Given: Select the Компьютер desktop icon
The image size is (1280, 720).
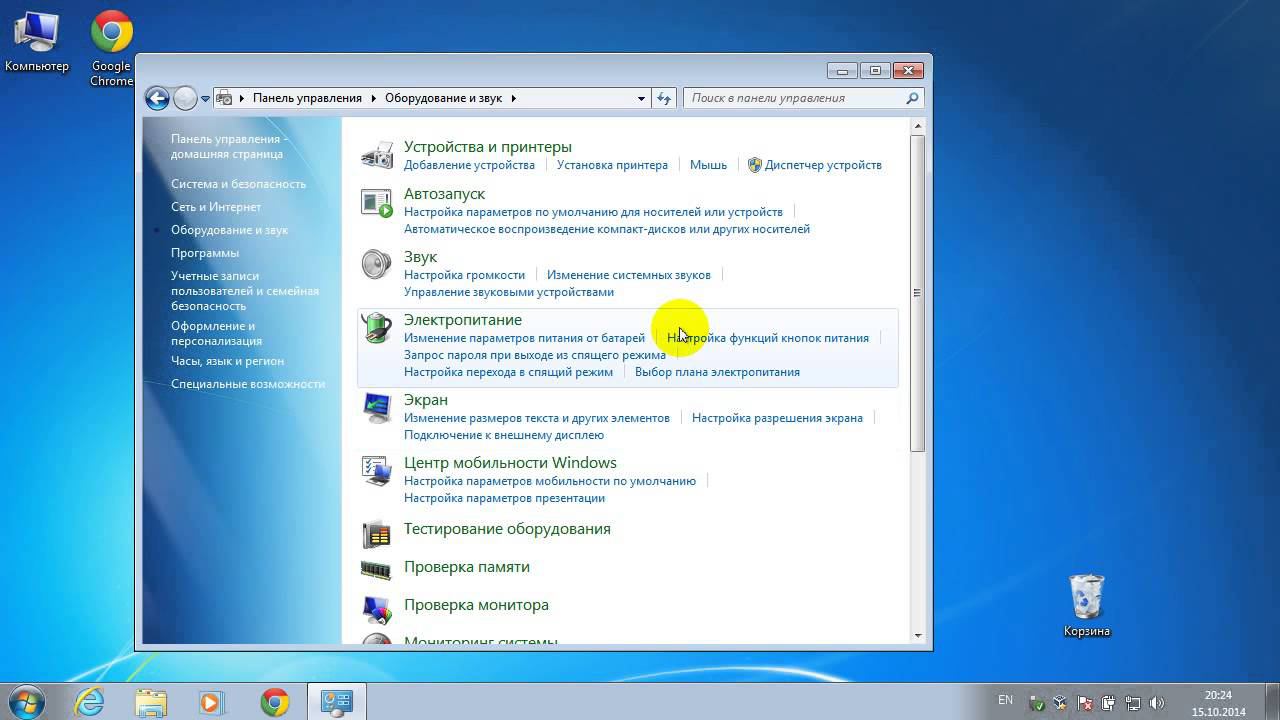Looking at the screenshot, I should click(x=37, y=42).
